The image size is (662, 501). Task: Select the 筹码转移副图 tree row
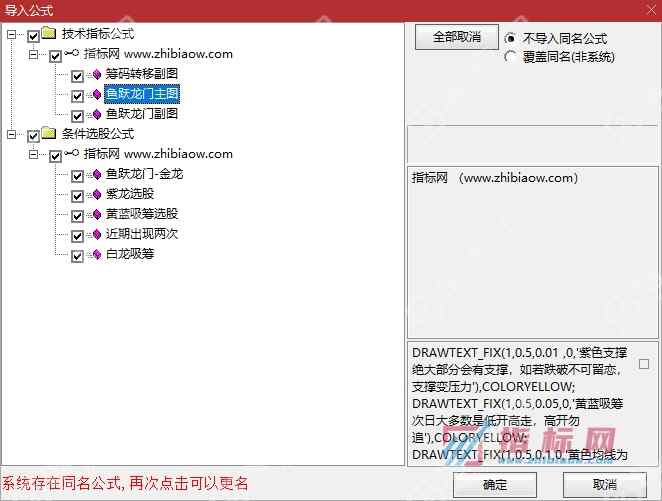[141, 74]
